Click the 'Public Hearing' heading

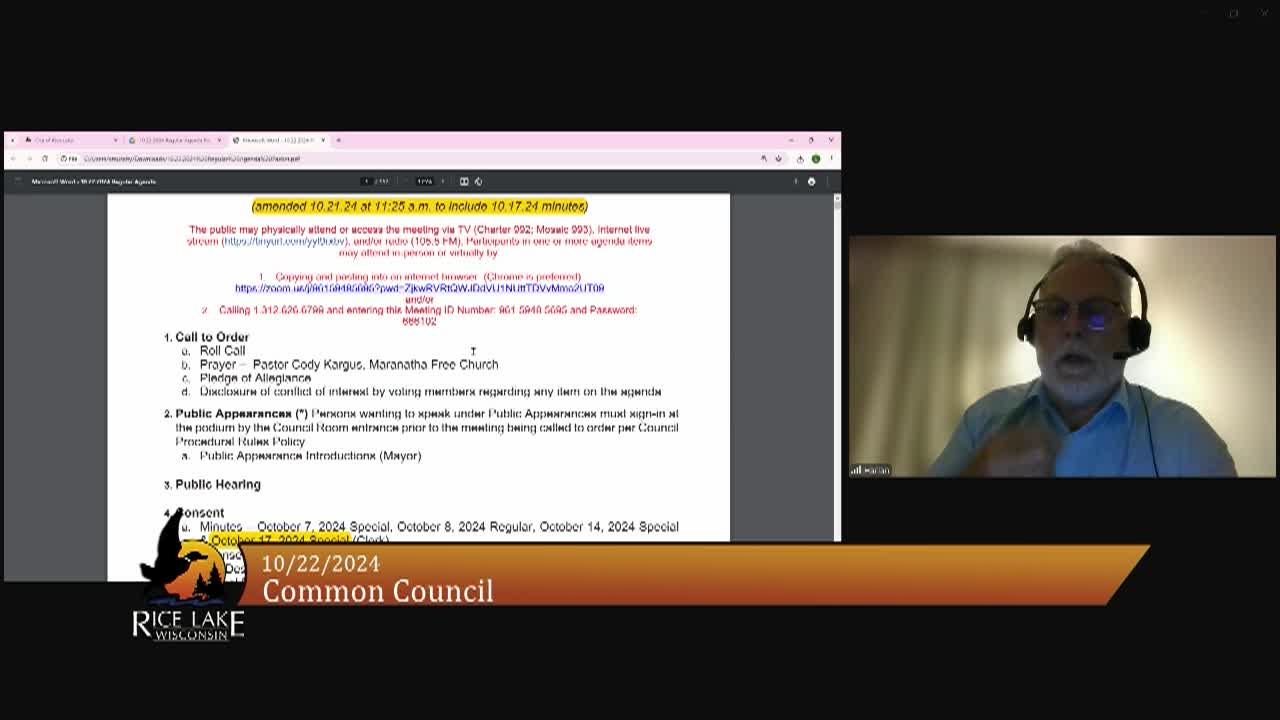click(218, 484)
